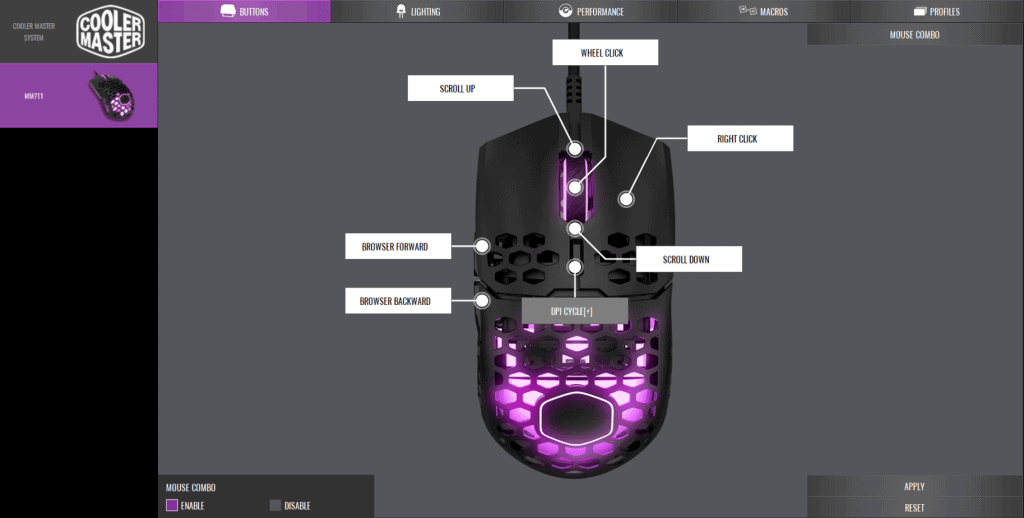Screen dimensions: 1024x518
Task: Select the Right Click marker dot
Action: pyautogui.click(x=626, y=199)
